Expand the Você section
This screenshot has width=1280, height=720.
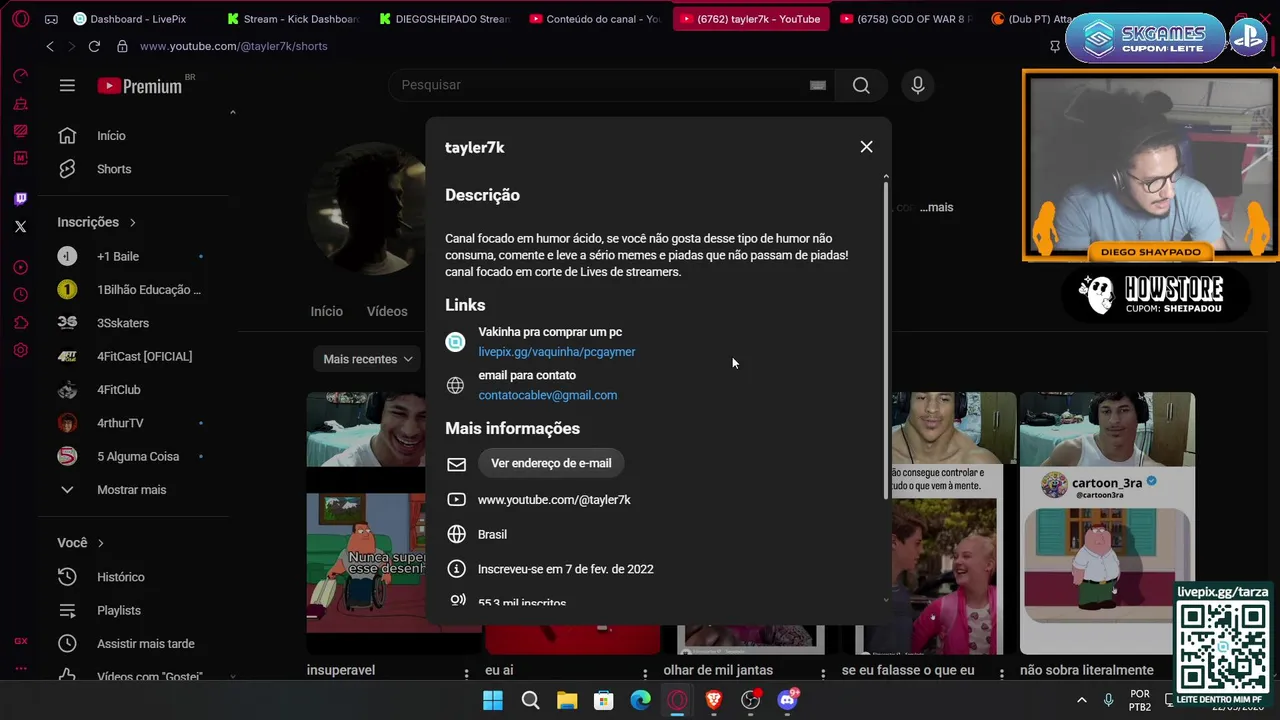81,543
